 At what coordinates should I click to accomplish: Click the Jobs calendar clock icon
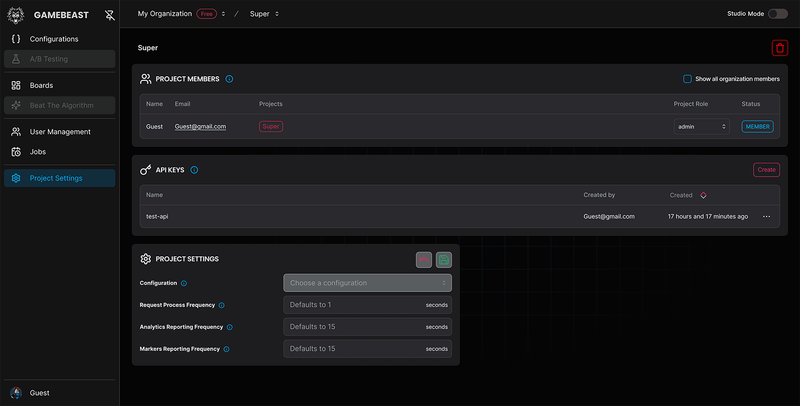(16, 151)
